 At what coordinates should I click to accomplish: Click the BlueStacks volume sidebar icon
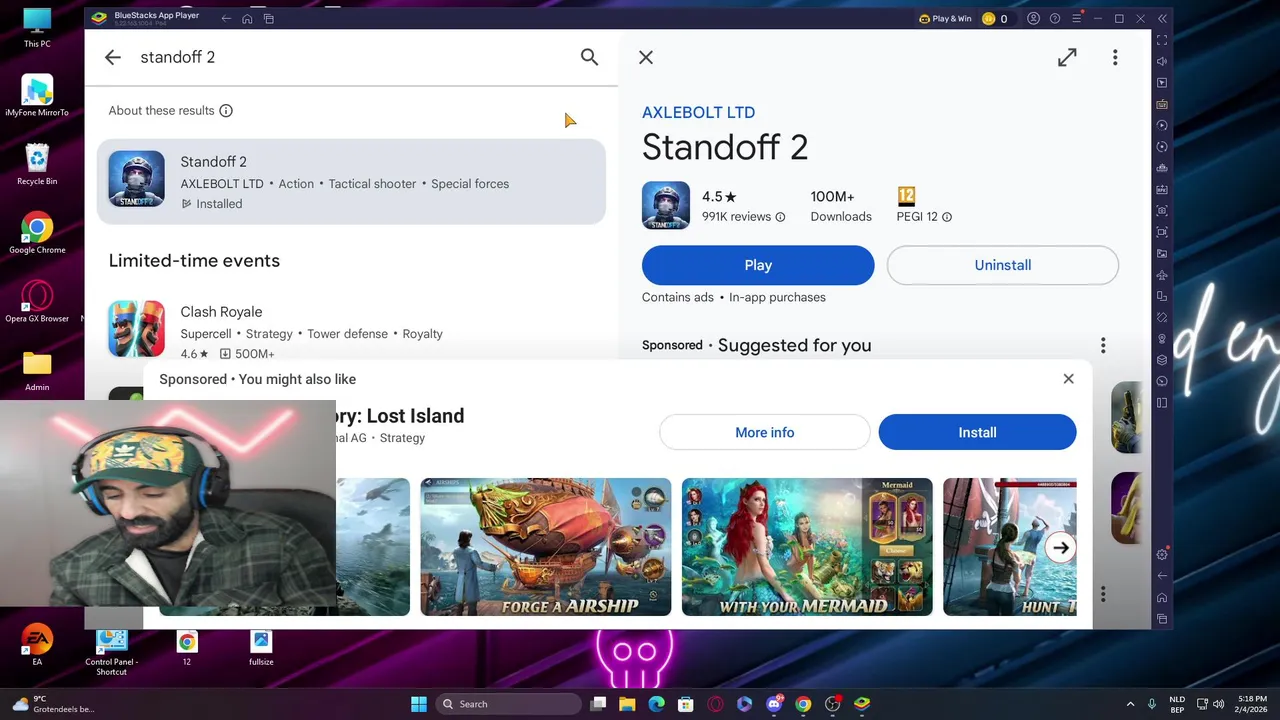(x=1161, y=61)
